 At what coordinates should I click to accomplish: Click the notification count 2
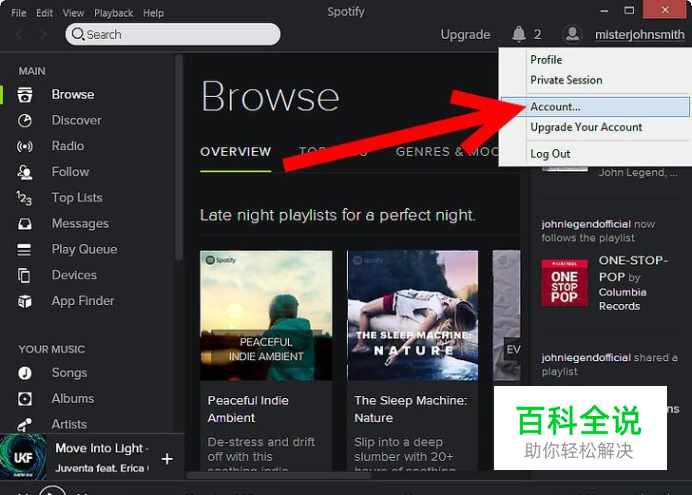(x=537, y=34)
